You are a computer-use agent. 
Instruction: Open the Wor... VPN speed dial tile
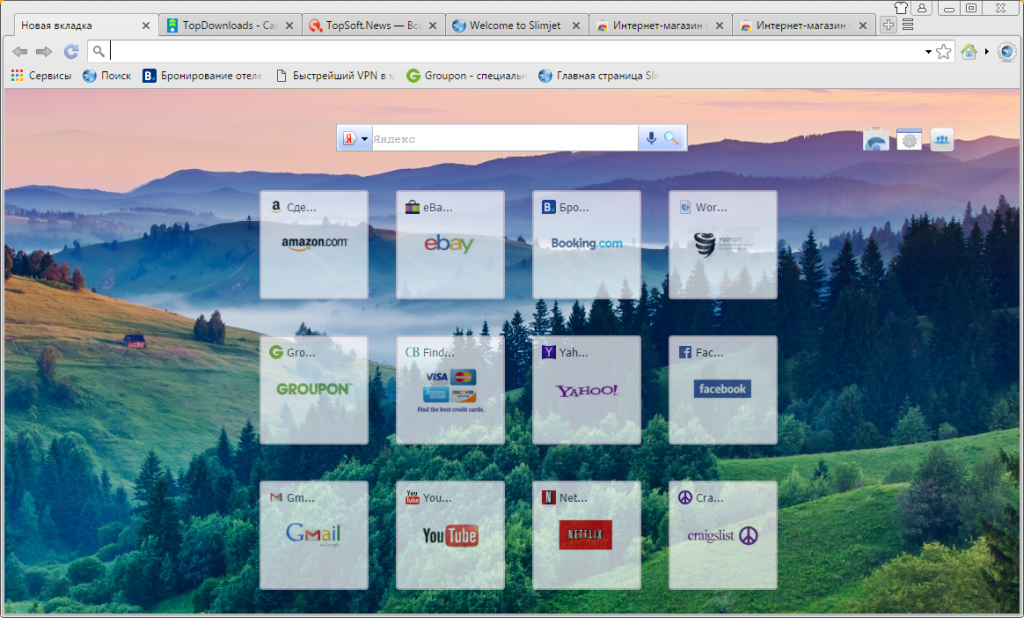point(723,244)
